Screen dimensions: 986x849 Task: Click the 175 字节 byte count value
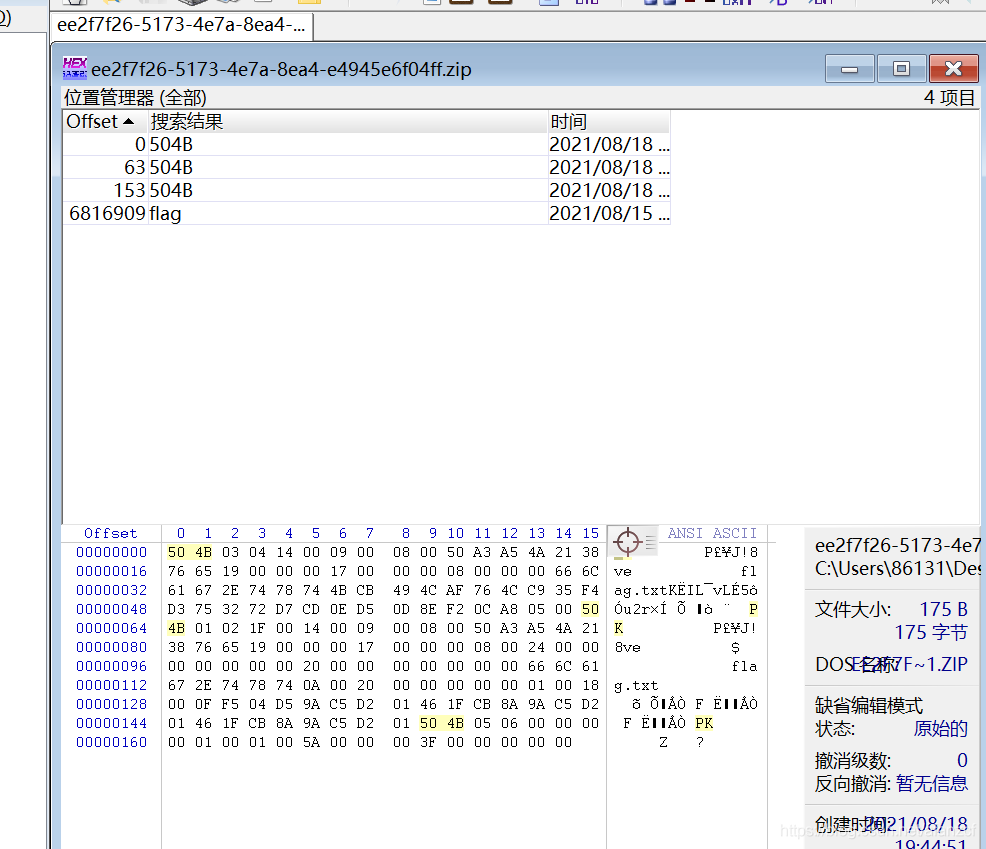931,632
